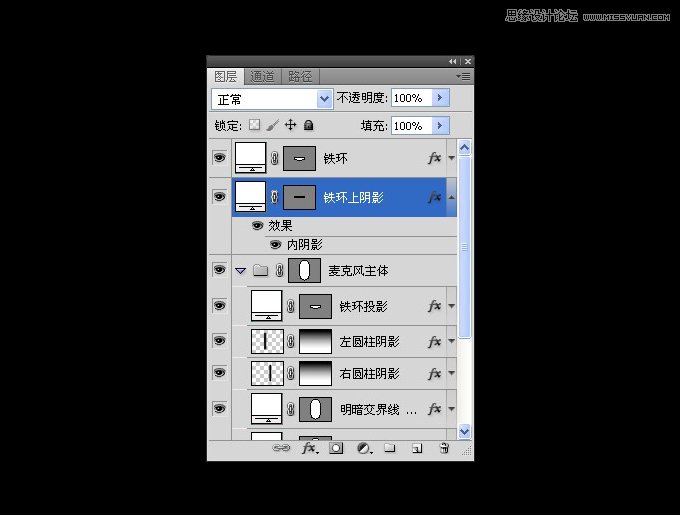Screen dimensions: 680x515
Task: Select the 铁环 layer name
Action: (335, 159)
